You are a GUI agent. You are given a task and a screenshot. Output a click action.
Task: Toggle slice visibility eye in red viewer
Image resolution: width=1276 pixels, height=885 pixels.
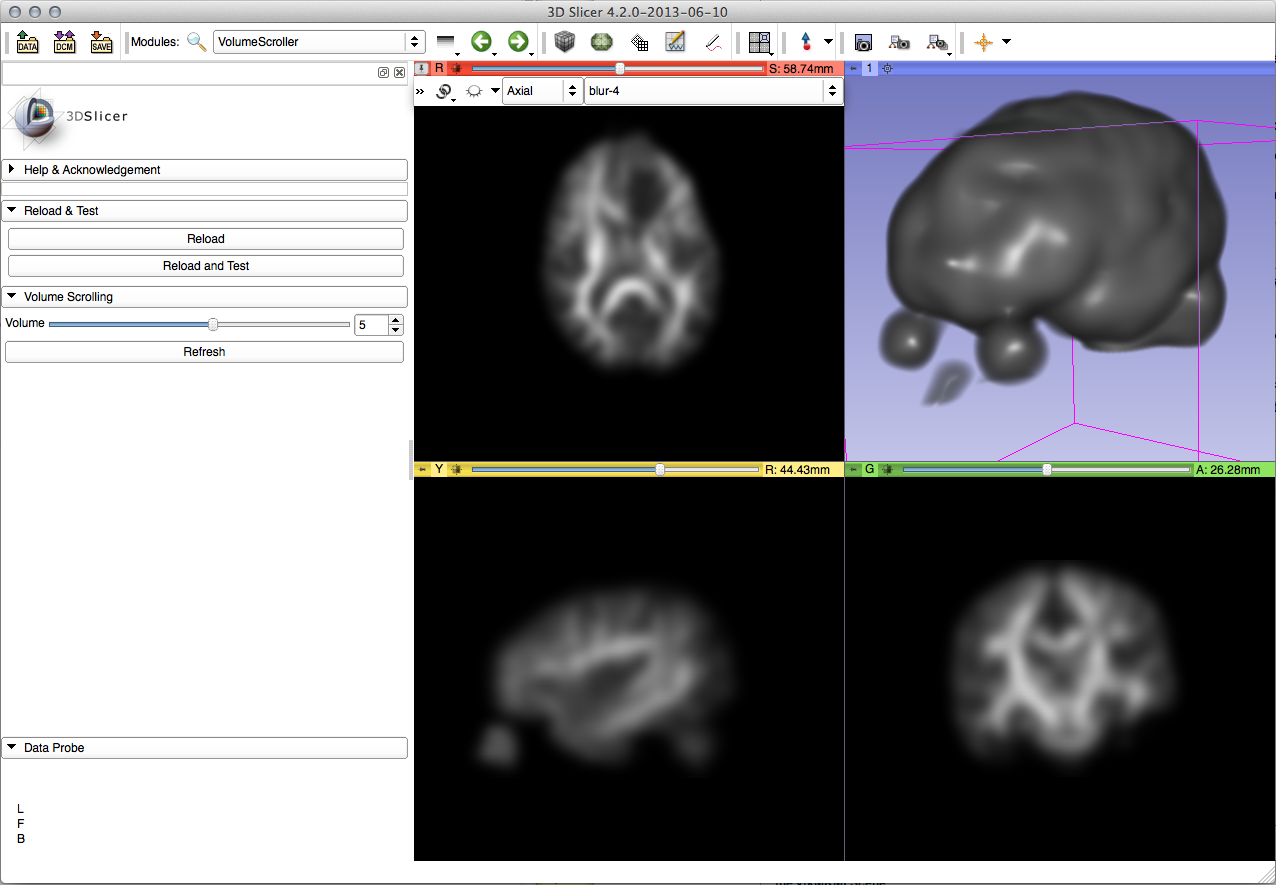click(x=474, y=91)
